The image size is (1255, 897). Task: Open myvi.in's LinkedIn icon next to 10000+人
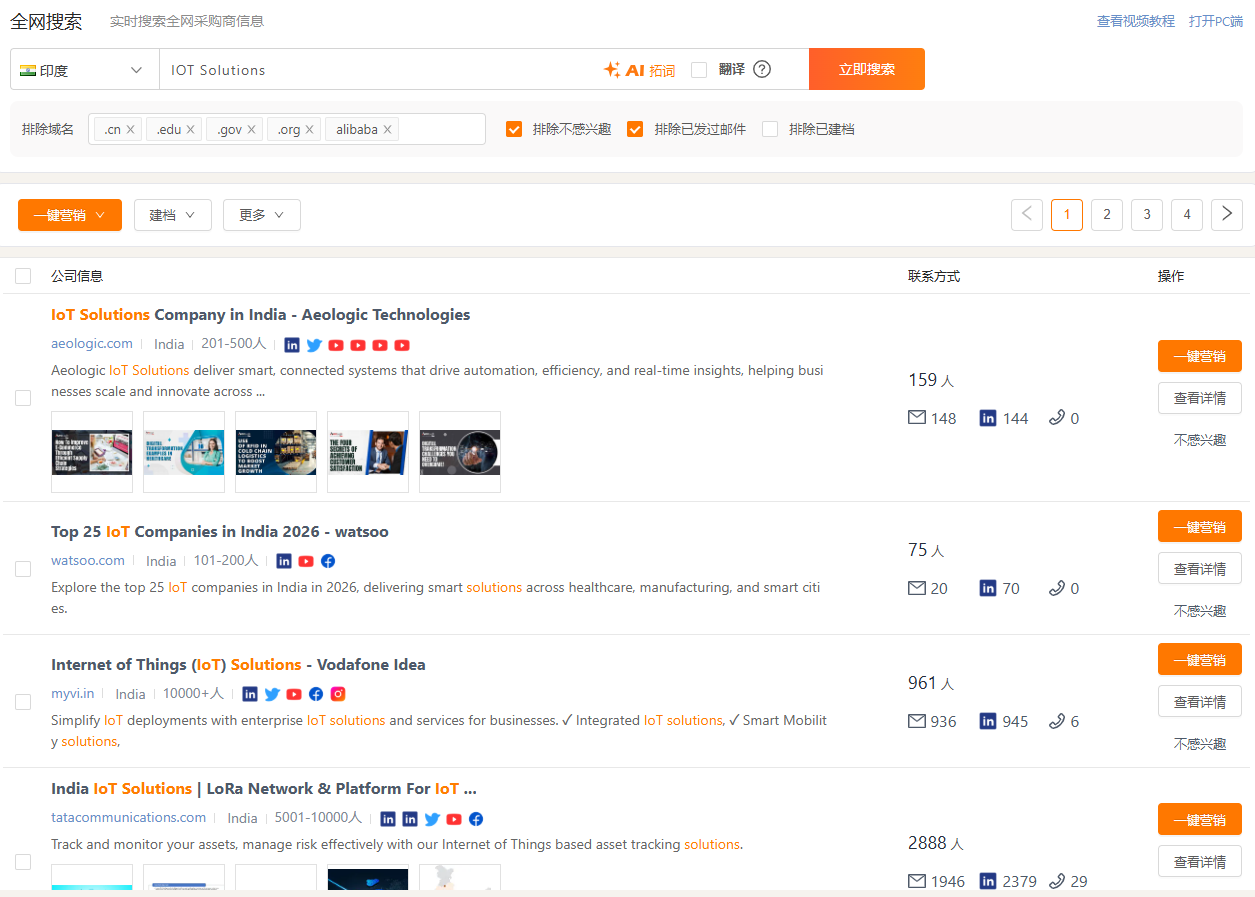(x=250, y=694)
